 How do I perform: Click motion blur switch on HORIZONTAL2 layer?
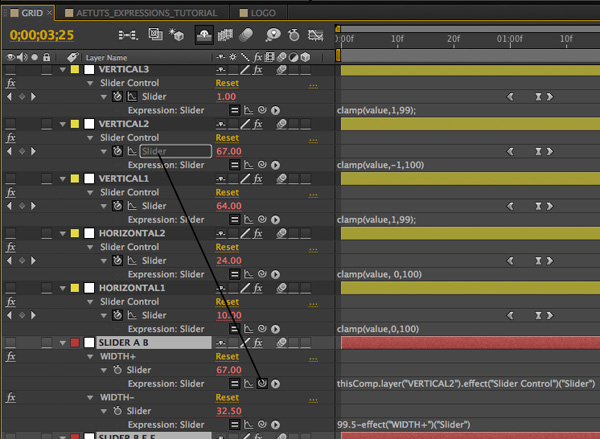coord(282,233)
